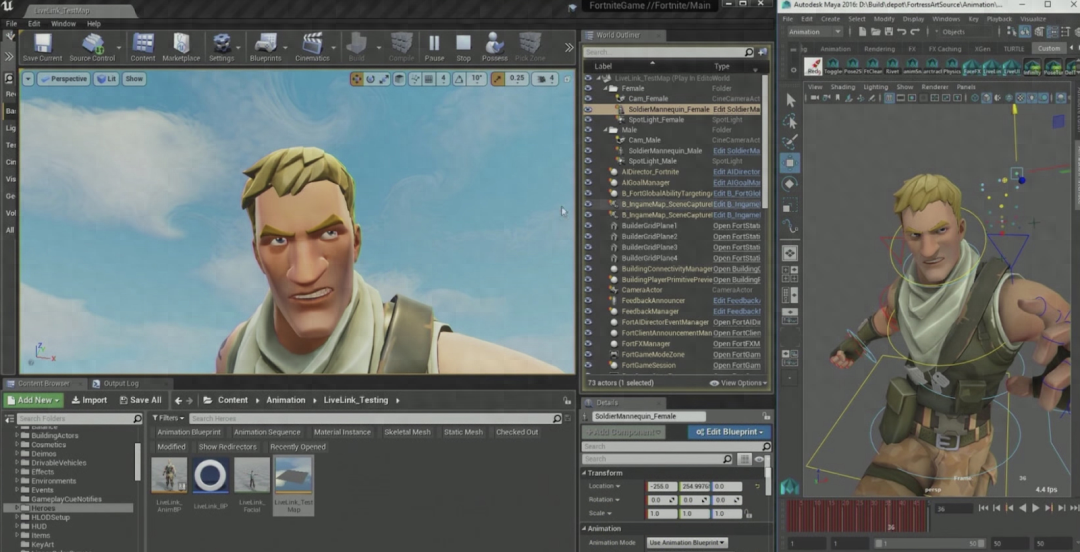This screenshot has width=1080, height=552.
Task: Open the Settings gear in Unreal toolbar
Action: tap(221, 48)
